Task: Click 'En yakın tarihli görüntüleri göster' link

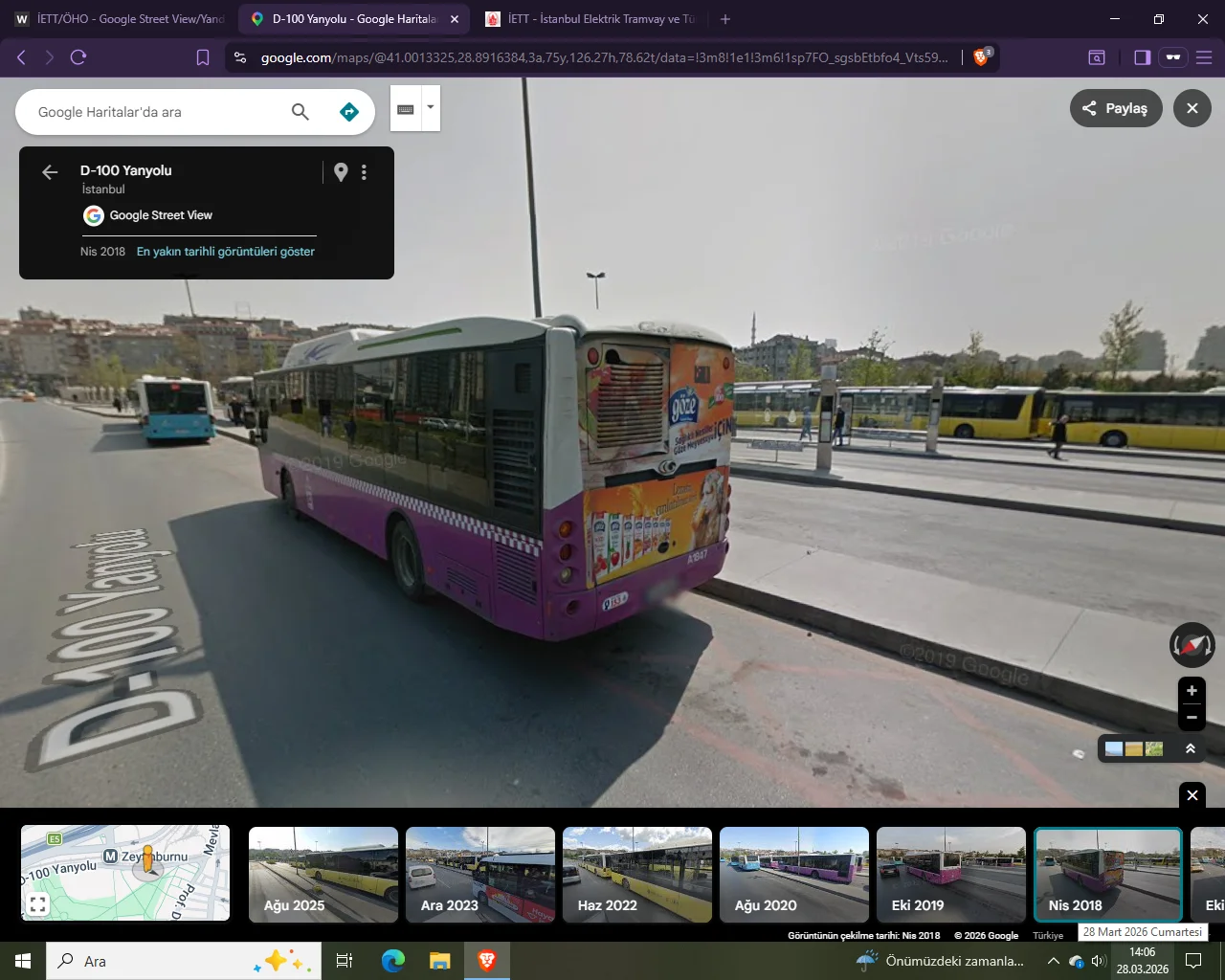Action: pos(225,252)
